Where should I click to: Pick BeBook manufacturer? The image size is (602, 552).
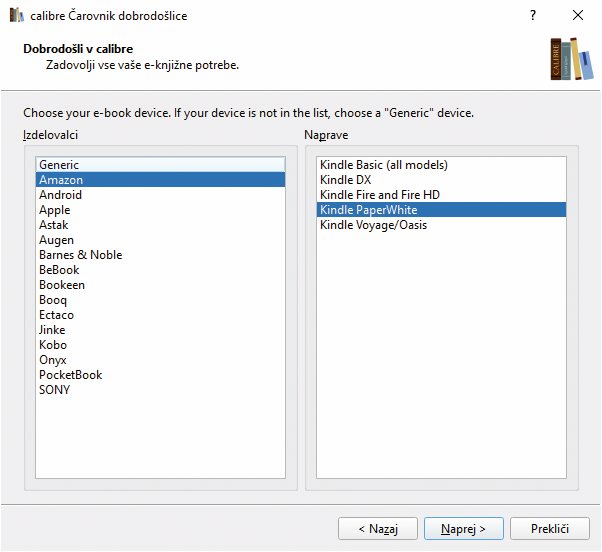[160, 269]
